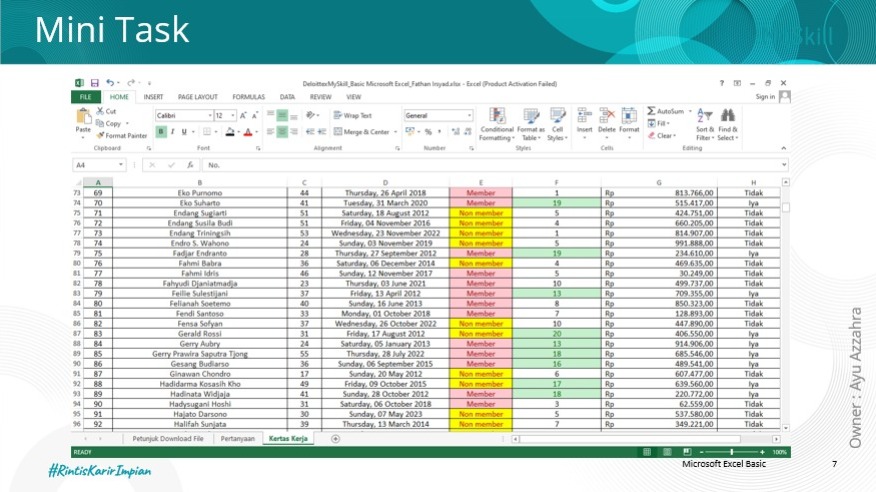Screen dimensions: 876x492
Task: Toggle Bold formatting button
Action: click(161, 132)
